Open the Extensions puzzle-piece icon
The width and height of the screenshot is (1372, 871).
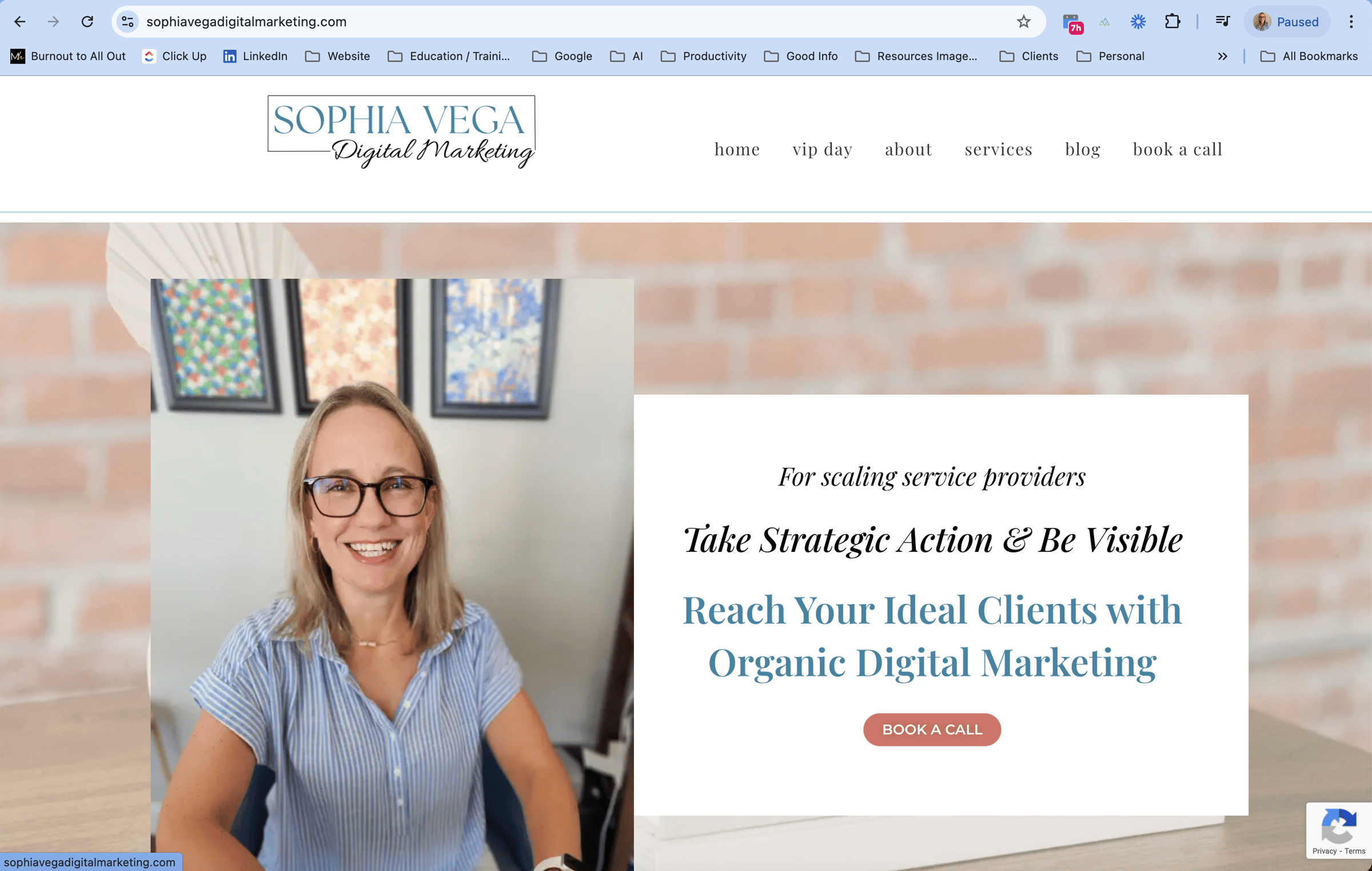1172,22
